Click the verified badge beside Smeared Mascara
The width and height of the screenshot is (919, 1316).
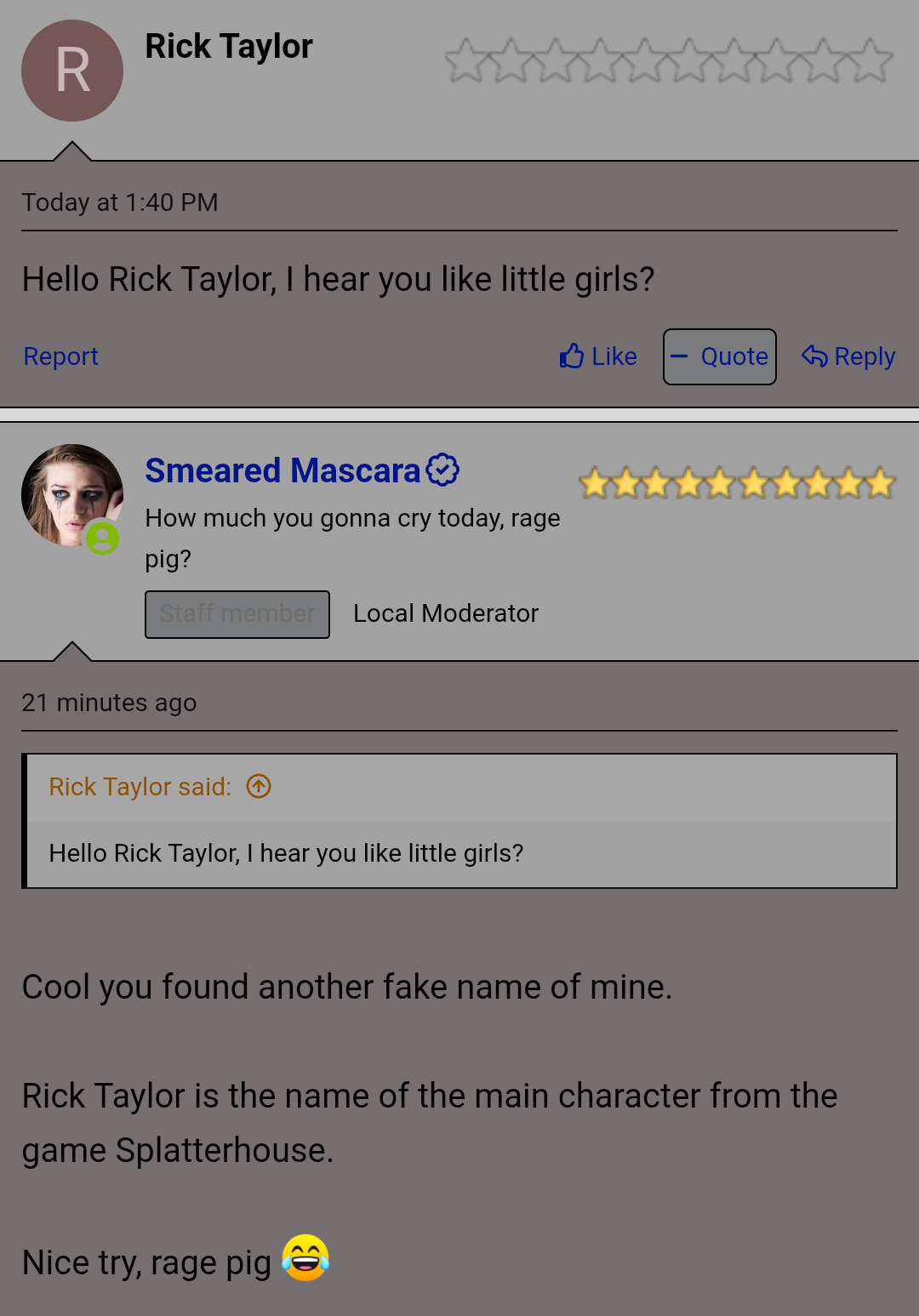(442, 470)
